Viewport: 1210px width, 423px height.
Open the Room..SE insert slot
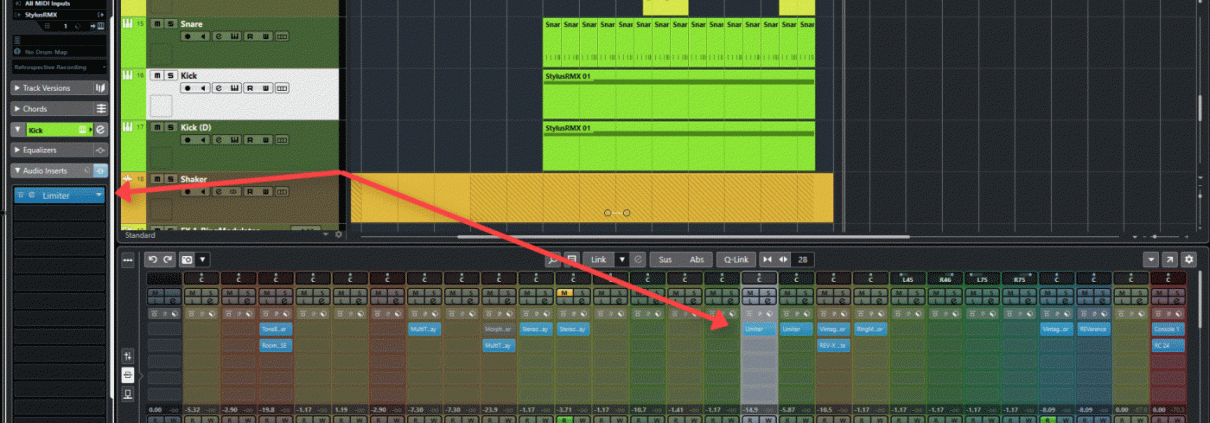276,345
